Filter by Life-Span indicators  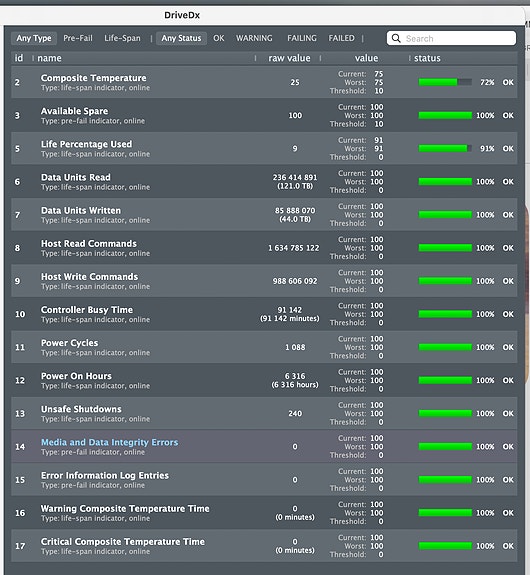[x=122, y=38]
